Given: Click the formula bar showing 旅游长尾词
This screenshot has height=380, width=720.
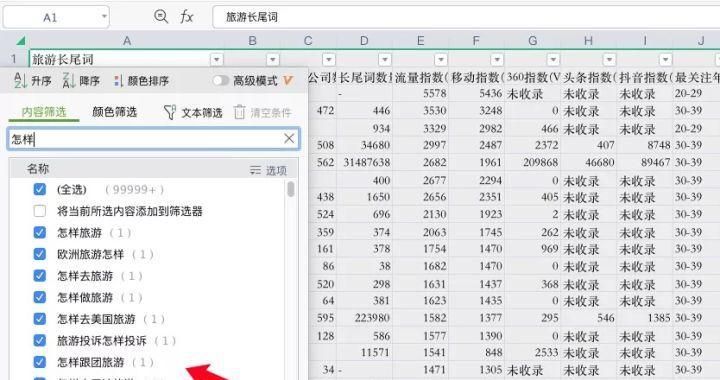Looking at the screenshot, I should click(466, 17).
